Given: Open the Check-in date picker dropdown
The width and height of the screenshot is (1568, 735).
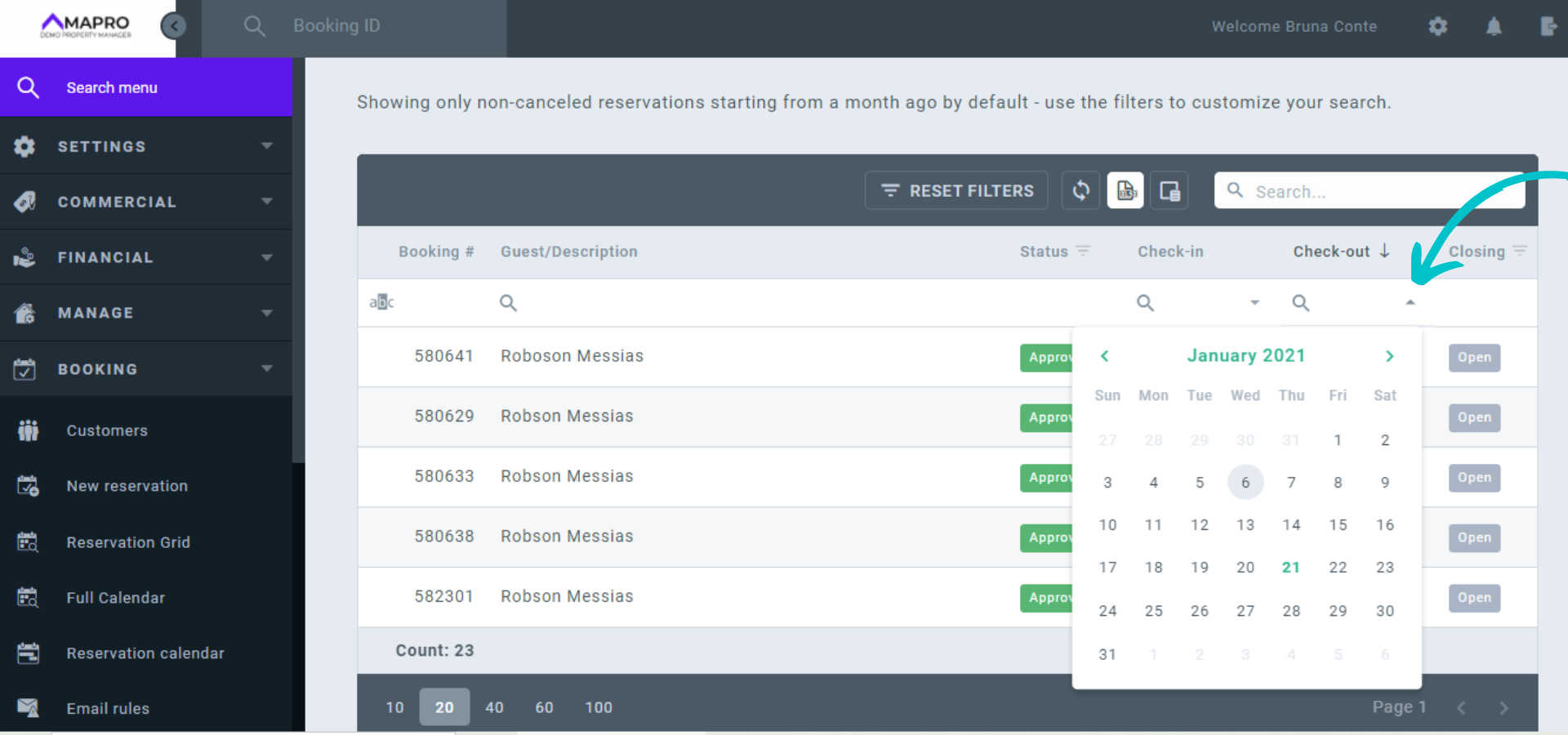Looking at the screenshot, I should tap(1254, 303).
